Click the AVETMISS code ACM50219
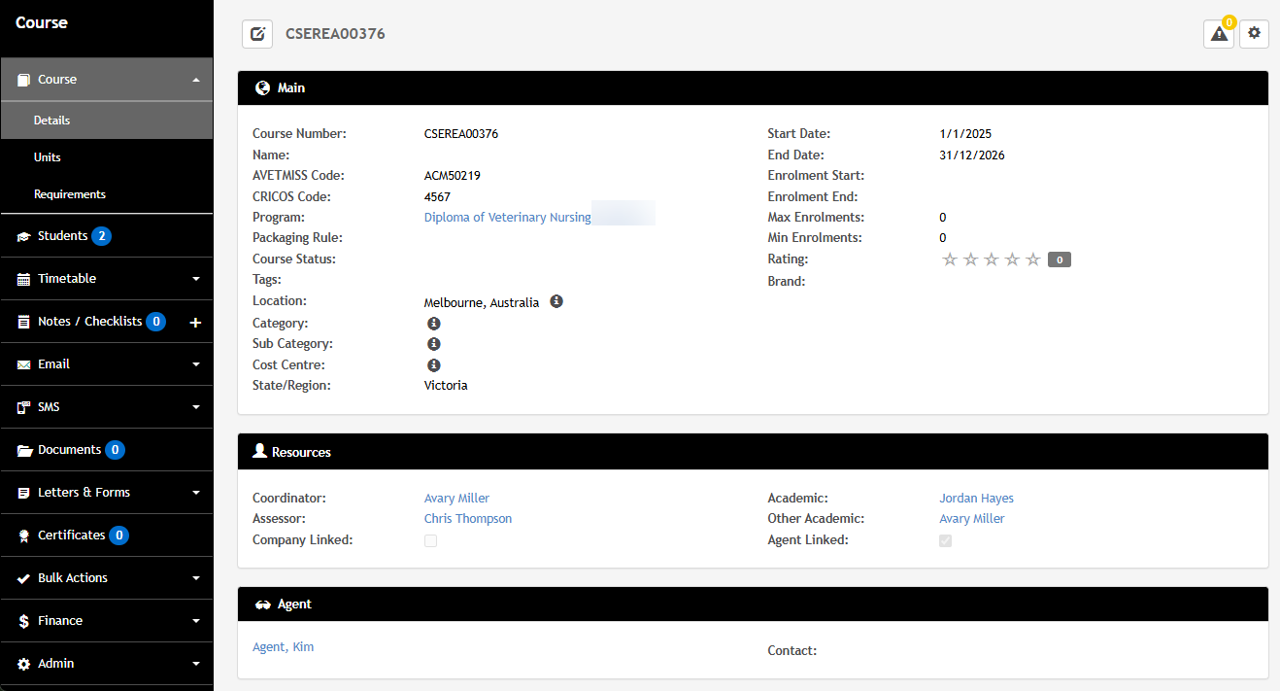The height and width of the screenshot is (691, 1280). point(452,176)
